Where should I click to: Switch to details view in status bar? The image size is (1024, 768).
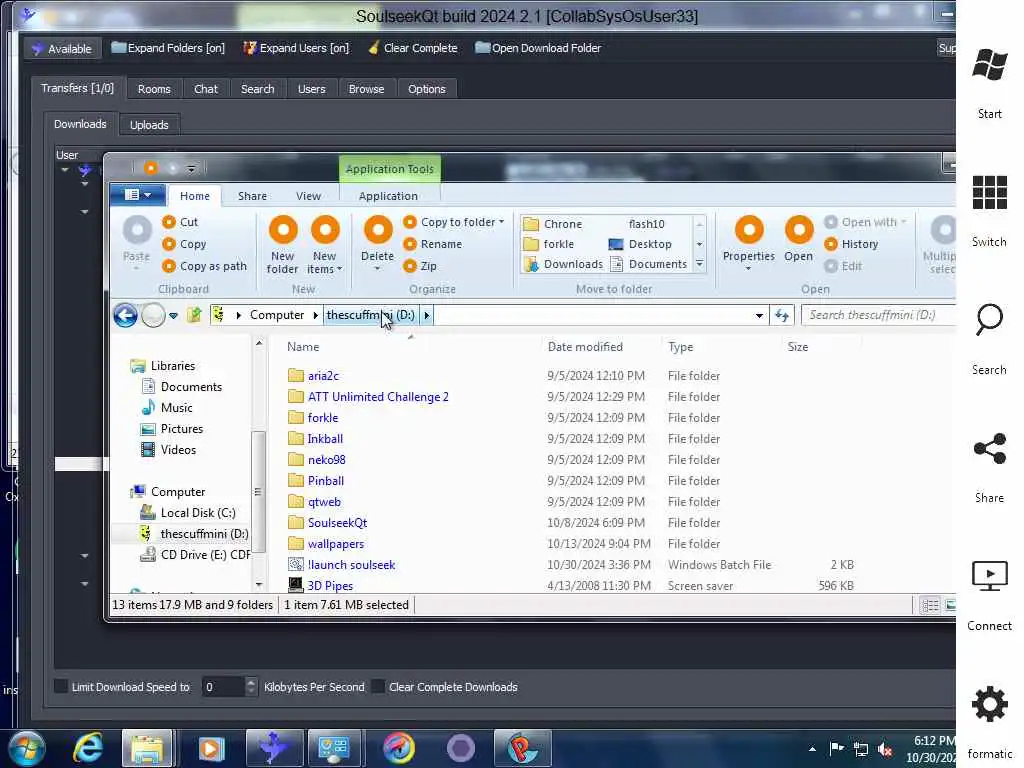pos(930,605)
